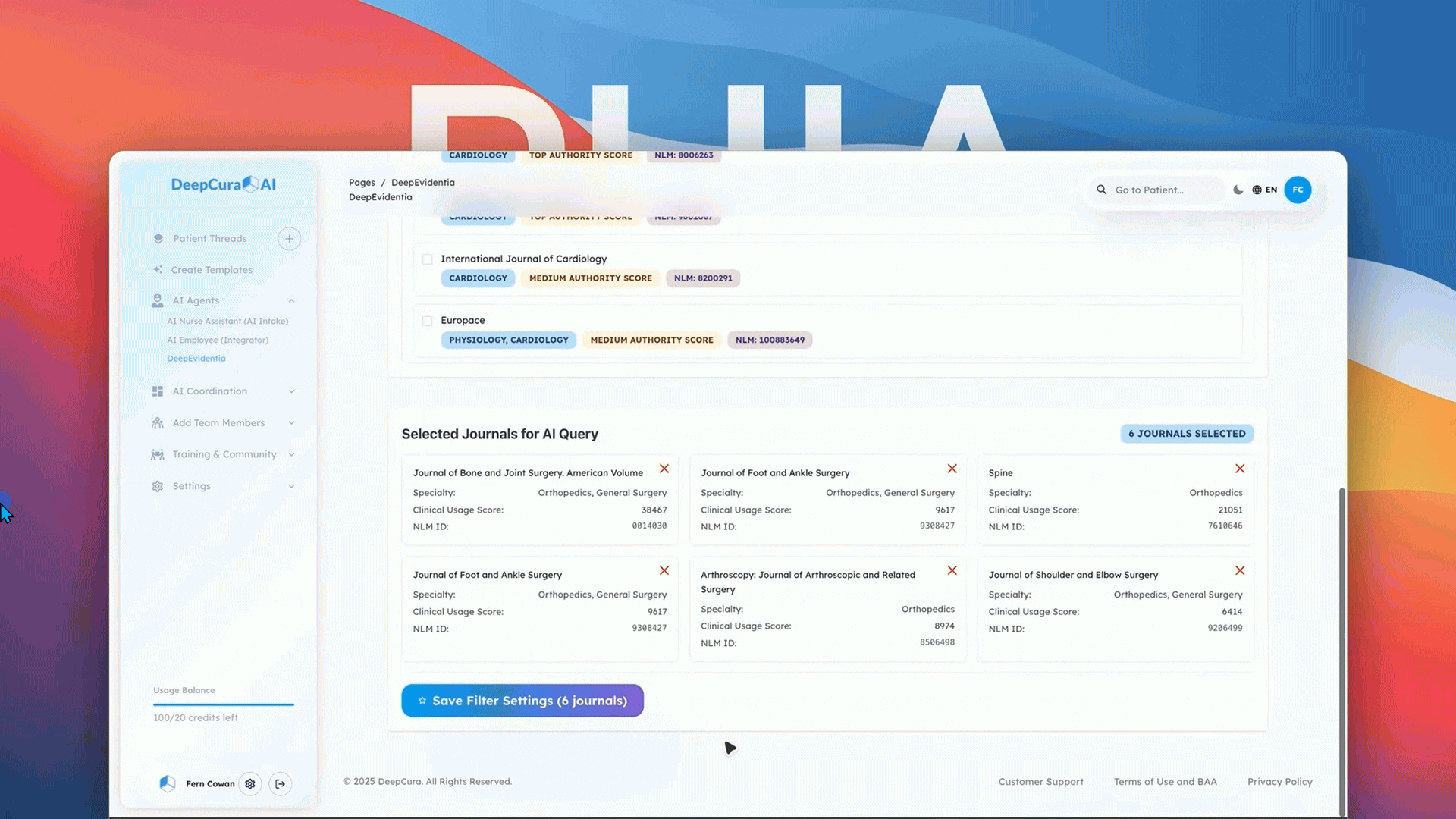Click the International Journal of Cardiology title
Viewport: 1456px width, 819px height.
[x=523, y=259]
